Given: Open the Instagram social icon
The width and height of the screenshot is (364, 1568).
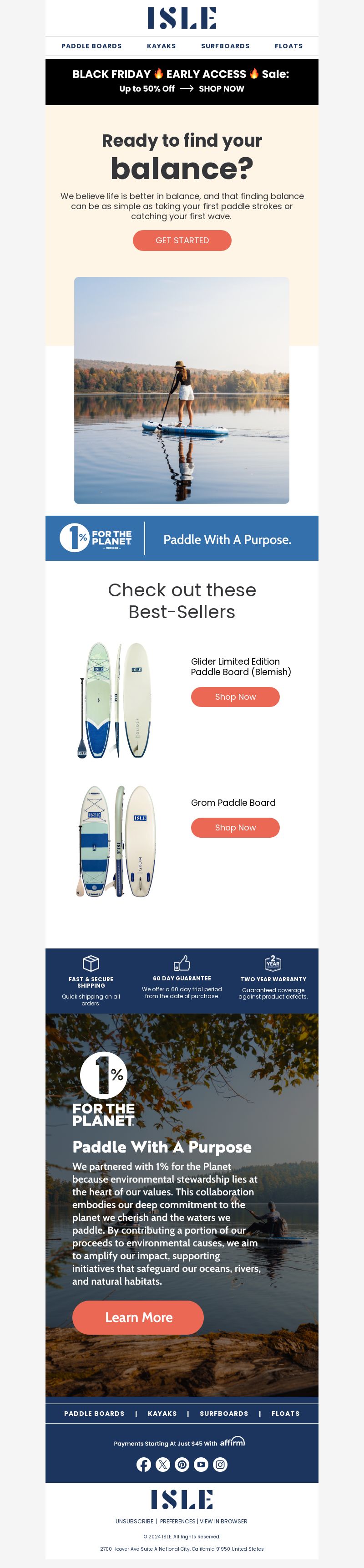Looking at the screenshot, I should click(x=220, y=1465).
